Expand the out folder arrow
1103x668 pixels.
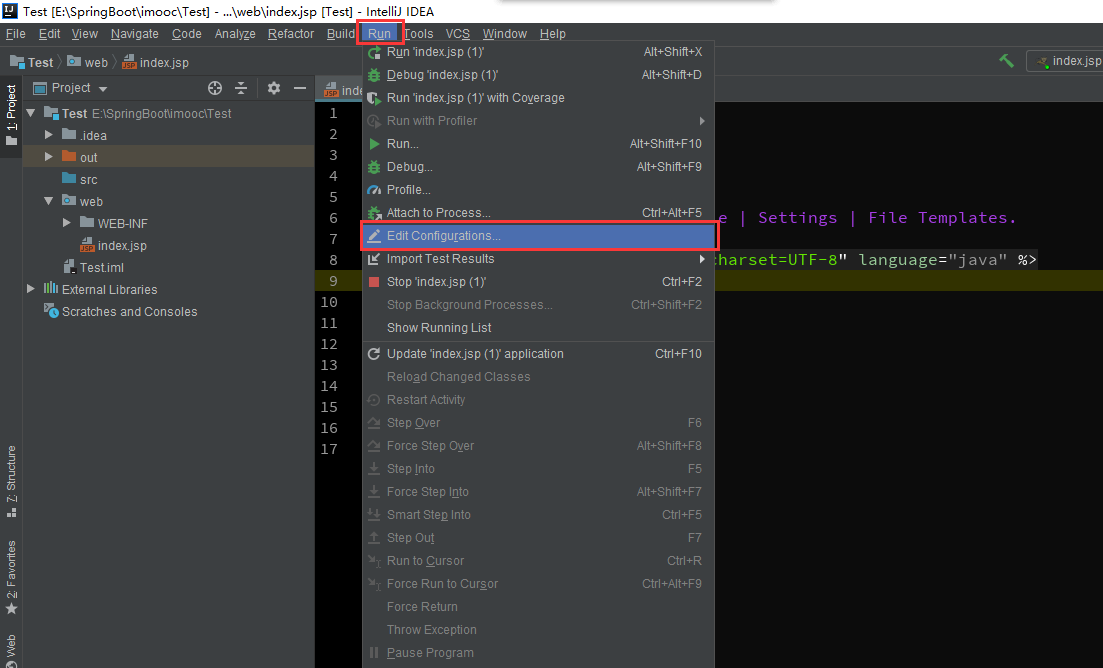point(49,157)
